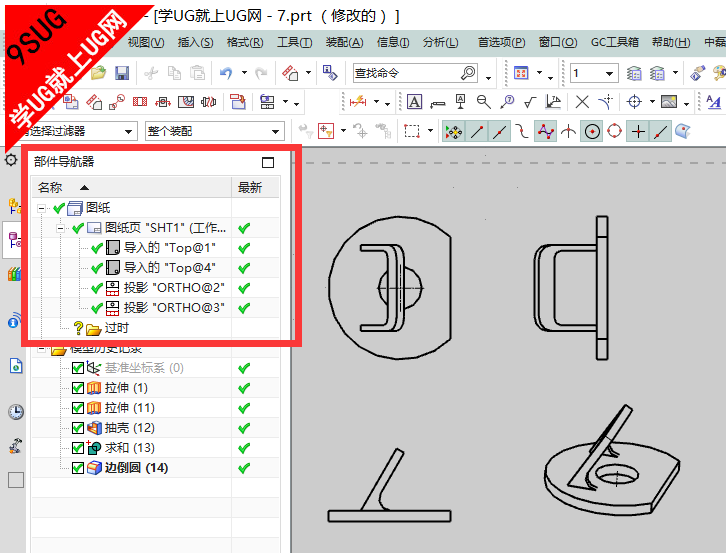Uncheck the 边倒圆 (14) feature checkbox

click(78, 468)
